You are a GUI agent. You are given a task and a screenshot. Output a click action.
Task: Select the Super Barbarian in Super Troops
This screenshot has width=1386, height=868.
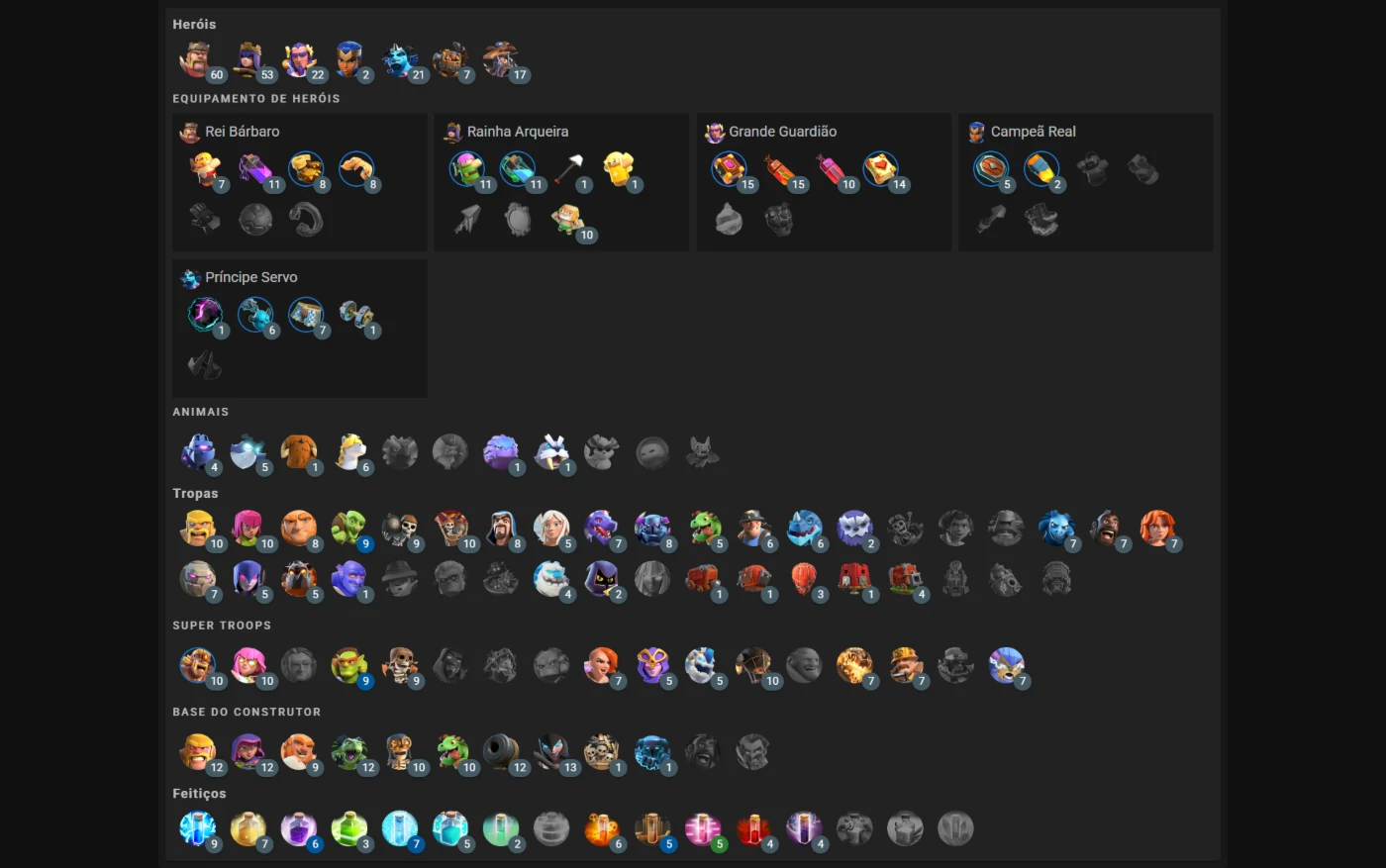pos(198,665)
